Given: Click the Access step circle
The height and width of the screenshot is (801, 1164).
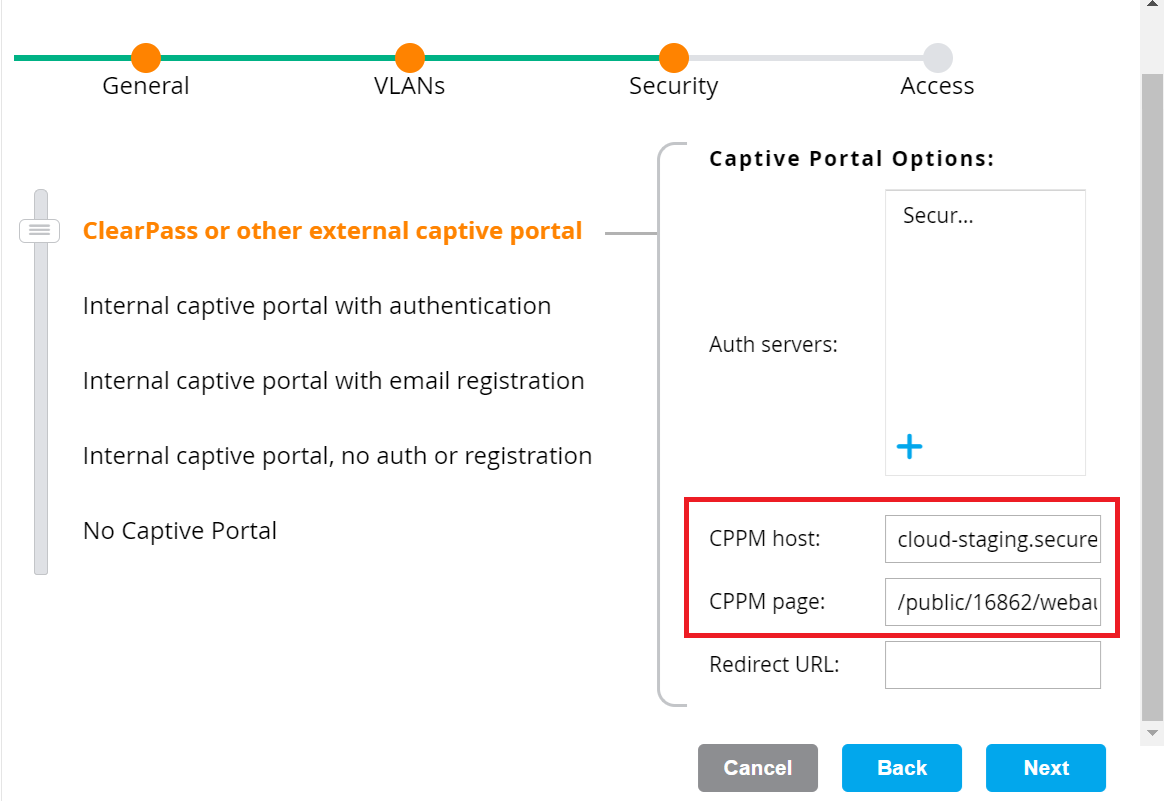Looking at the screenshot, I should (938, 58).
